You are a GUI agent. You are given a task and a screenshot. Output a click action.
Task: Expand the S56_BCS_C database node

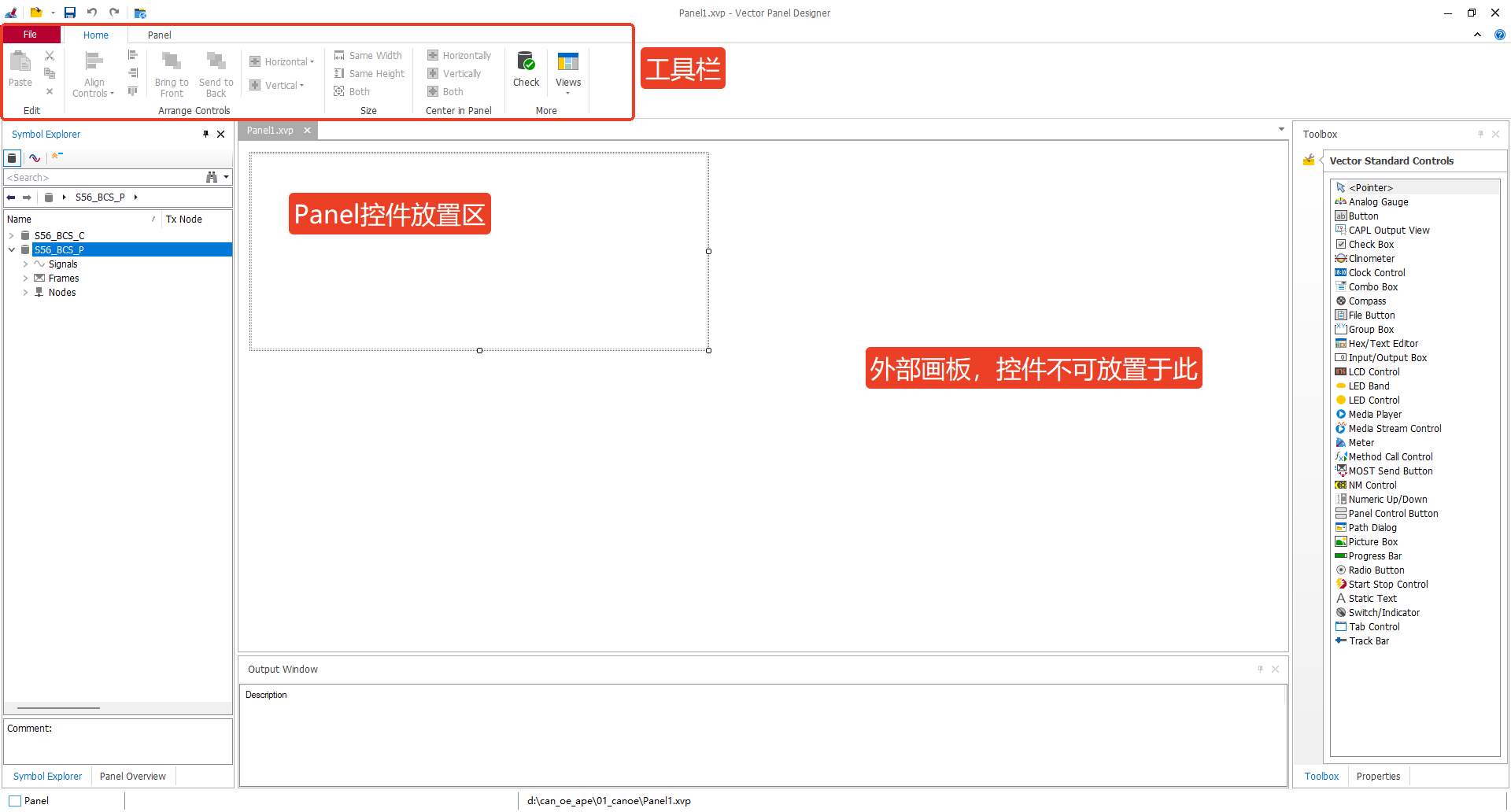coord(11,236)
